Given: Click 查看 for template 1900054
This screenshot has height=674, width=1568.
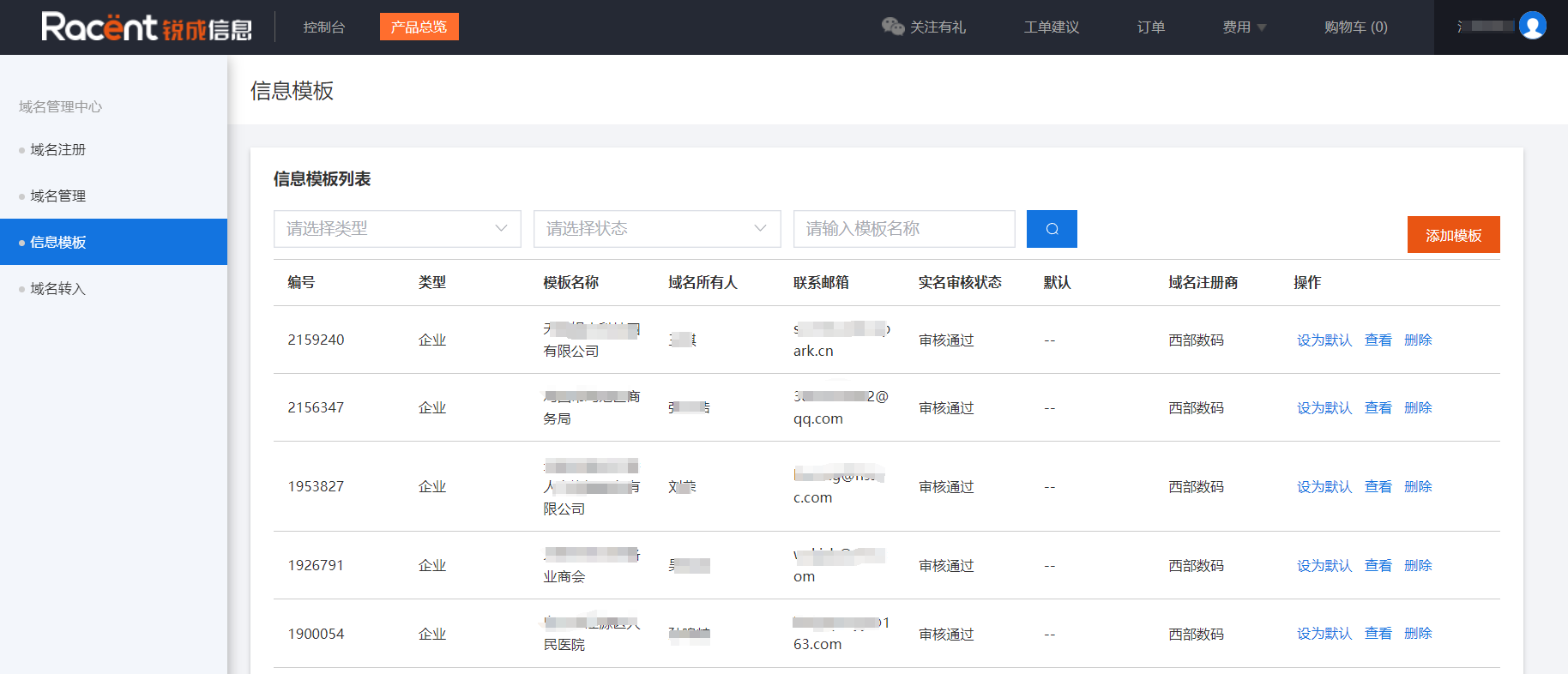Looking at the screenshot, I should [x=1378, y=633].
